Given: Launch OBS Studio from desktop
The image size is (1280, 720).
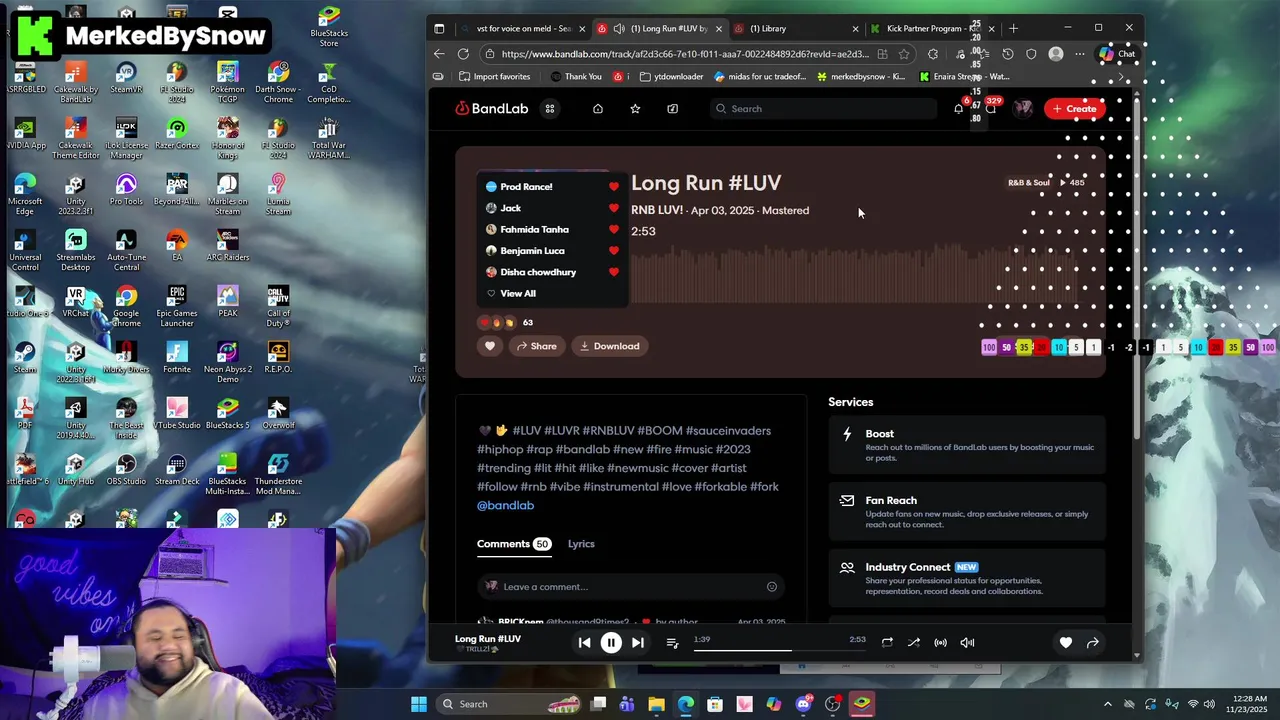Looking at the screenshot, I should pyautogui.click(x=126, y=469).
